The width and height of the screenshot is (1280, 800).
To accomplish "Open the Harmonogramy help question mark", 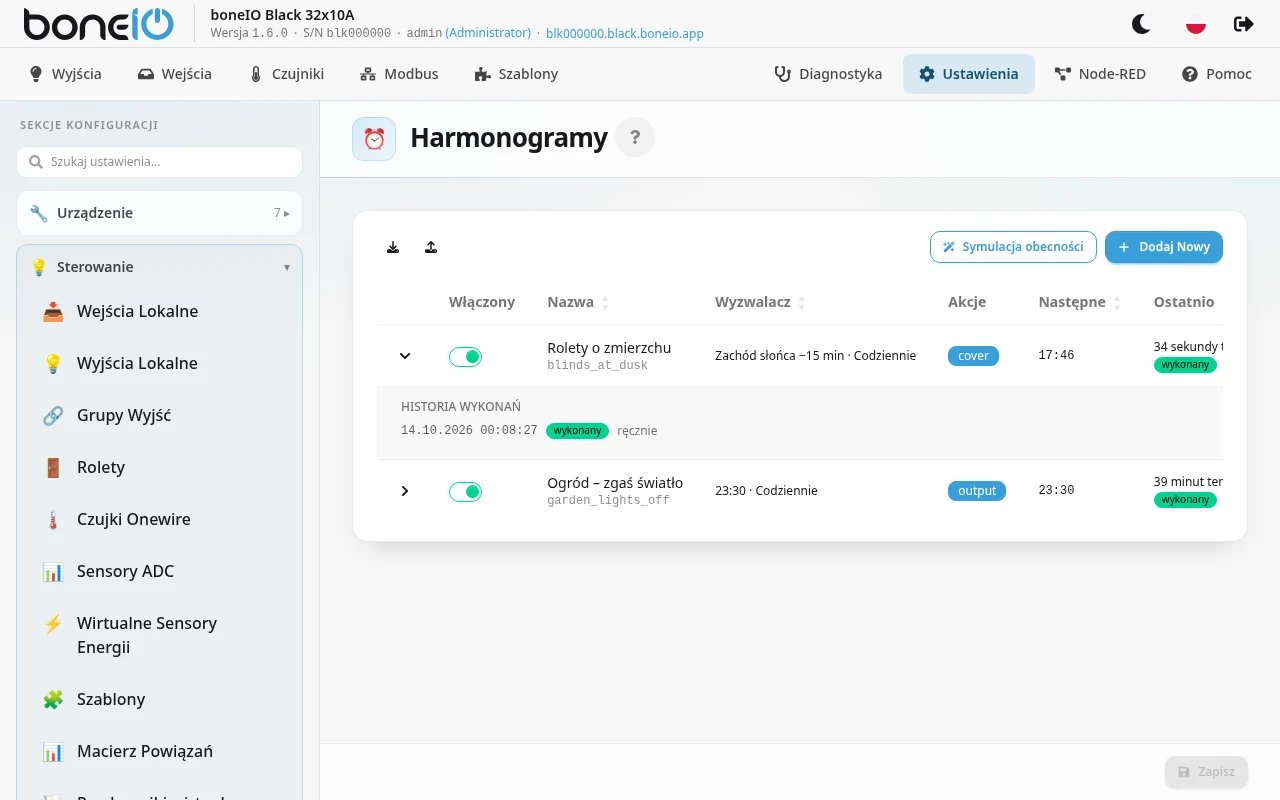I will click(635, 138).
